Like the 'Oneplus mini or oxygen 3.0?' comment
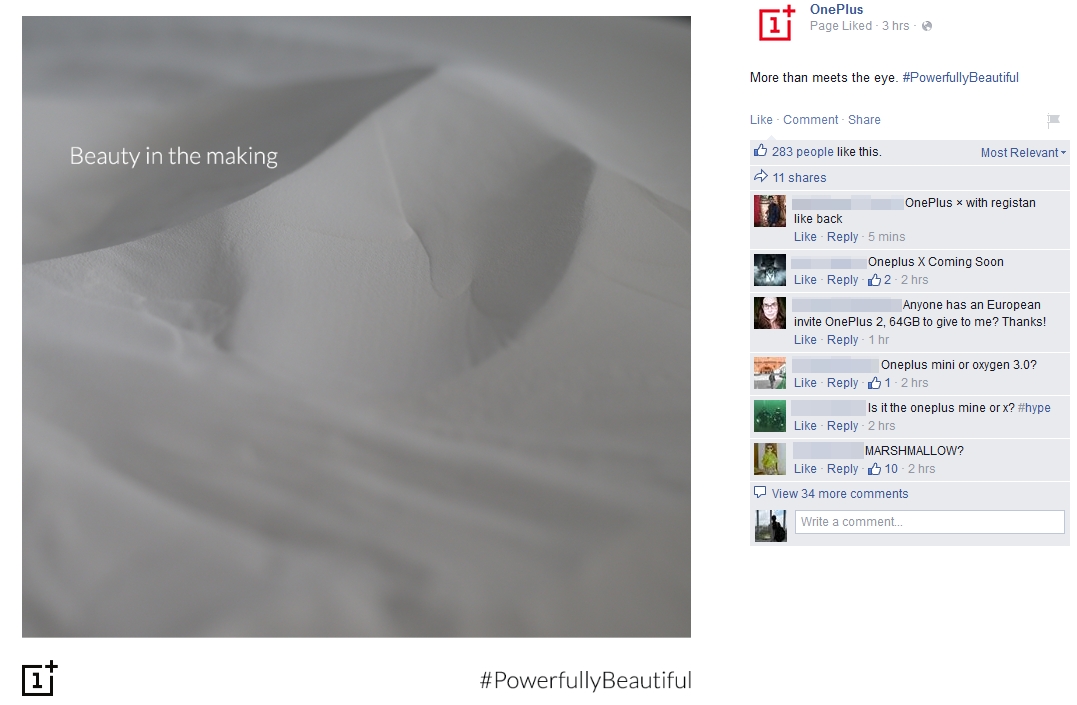This screenshot has height=705, width=1077. 805,383
